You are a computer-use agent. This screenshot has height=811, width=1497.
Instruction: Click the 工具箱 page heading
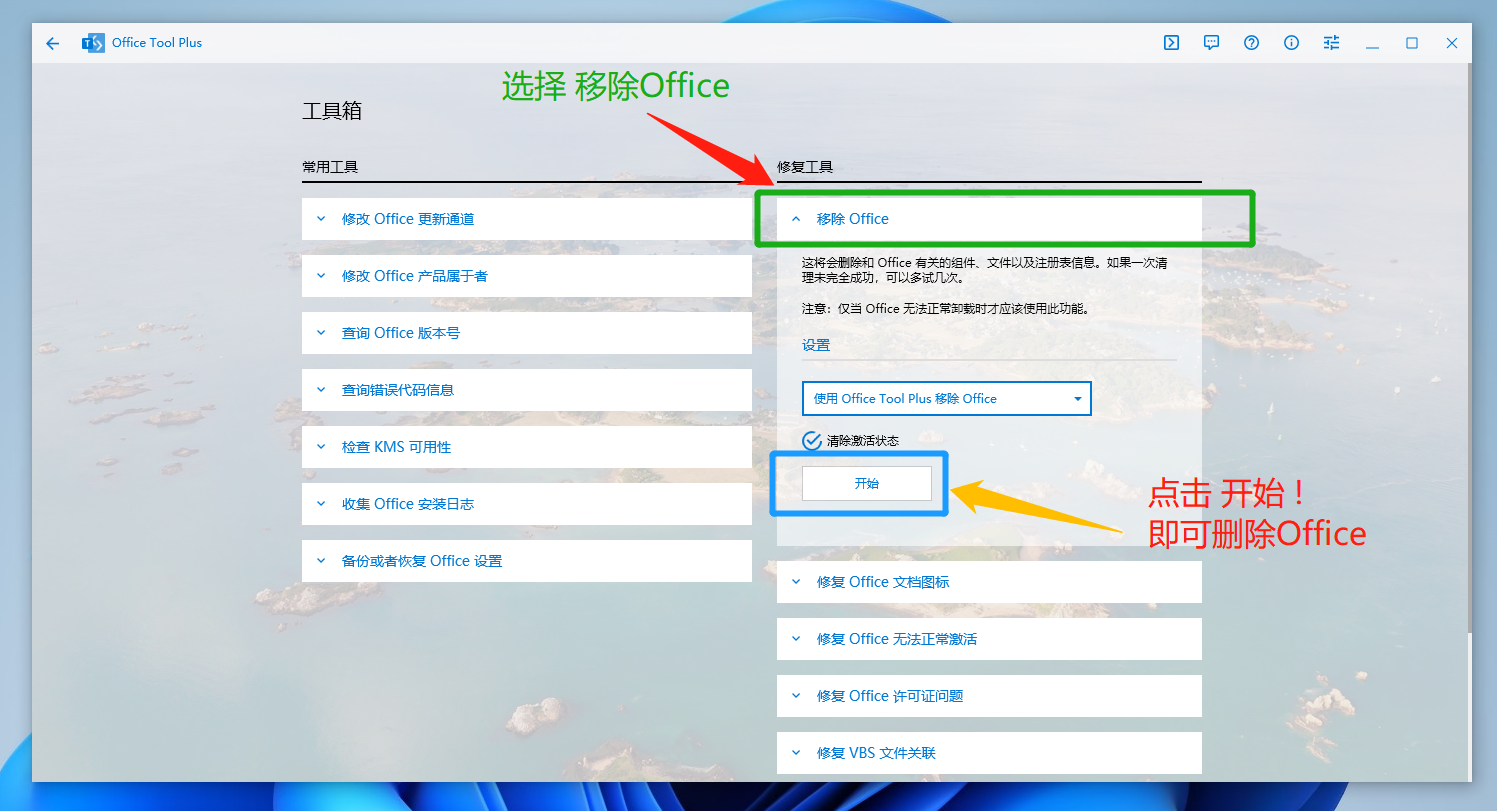coord(332,111)
